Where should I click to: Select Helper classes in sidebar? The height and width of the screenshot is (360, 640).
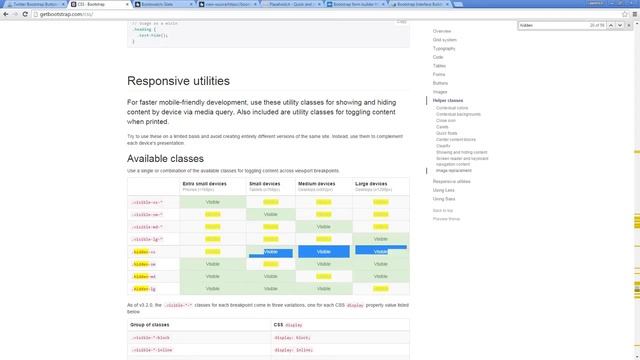point(448,100)
